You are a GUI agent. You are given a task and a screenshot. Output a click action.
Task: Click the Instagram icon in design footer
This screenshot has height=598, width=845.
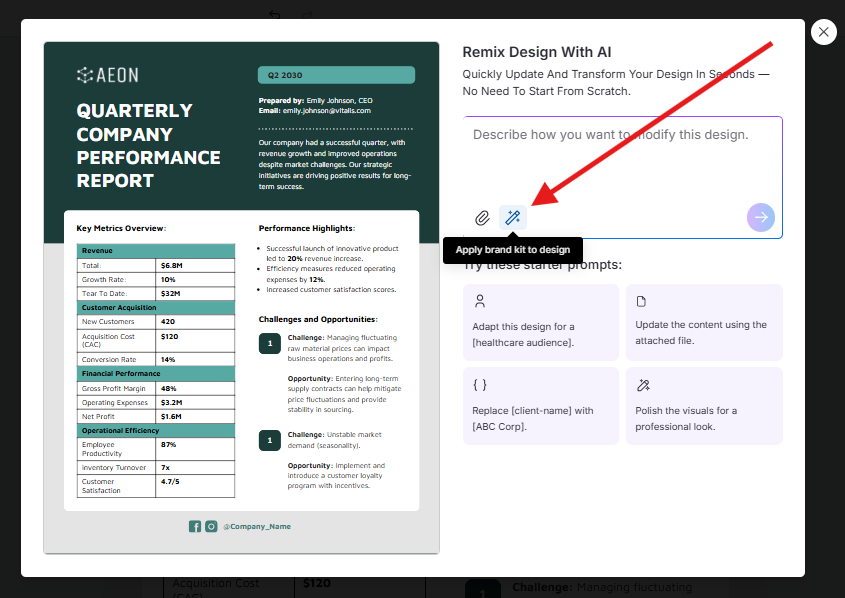pos(211,526)
